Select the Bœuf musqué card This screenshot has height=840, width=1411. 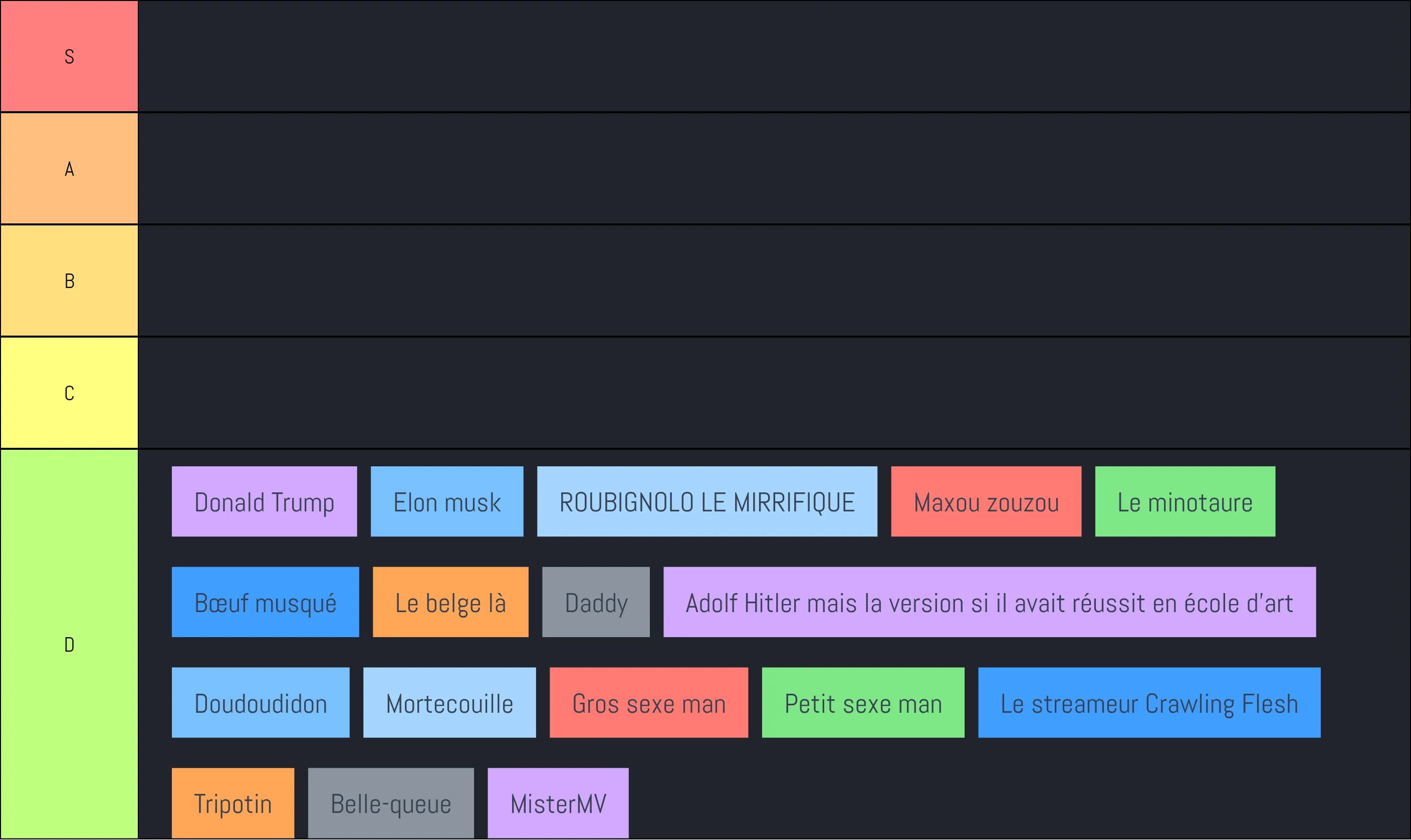[x=265, y=602]
